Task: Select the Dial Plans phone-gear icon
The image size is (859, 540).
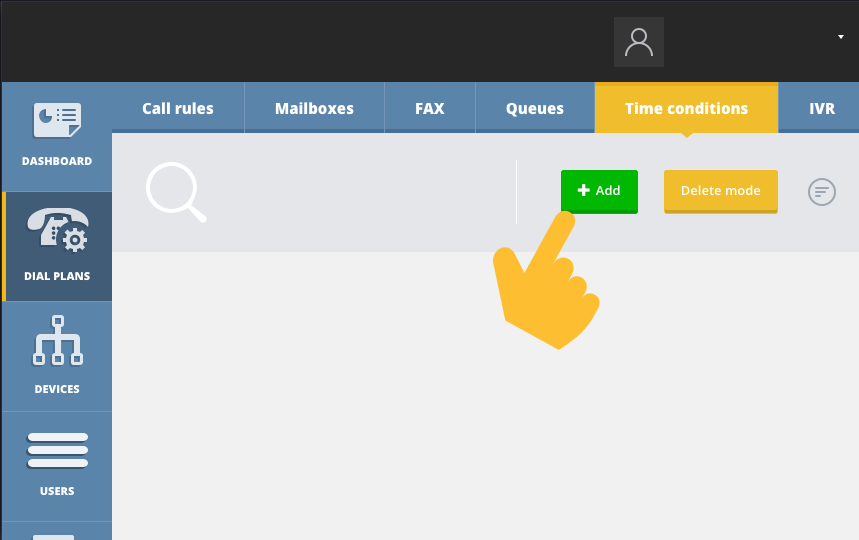Action: 57,233
